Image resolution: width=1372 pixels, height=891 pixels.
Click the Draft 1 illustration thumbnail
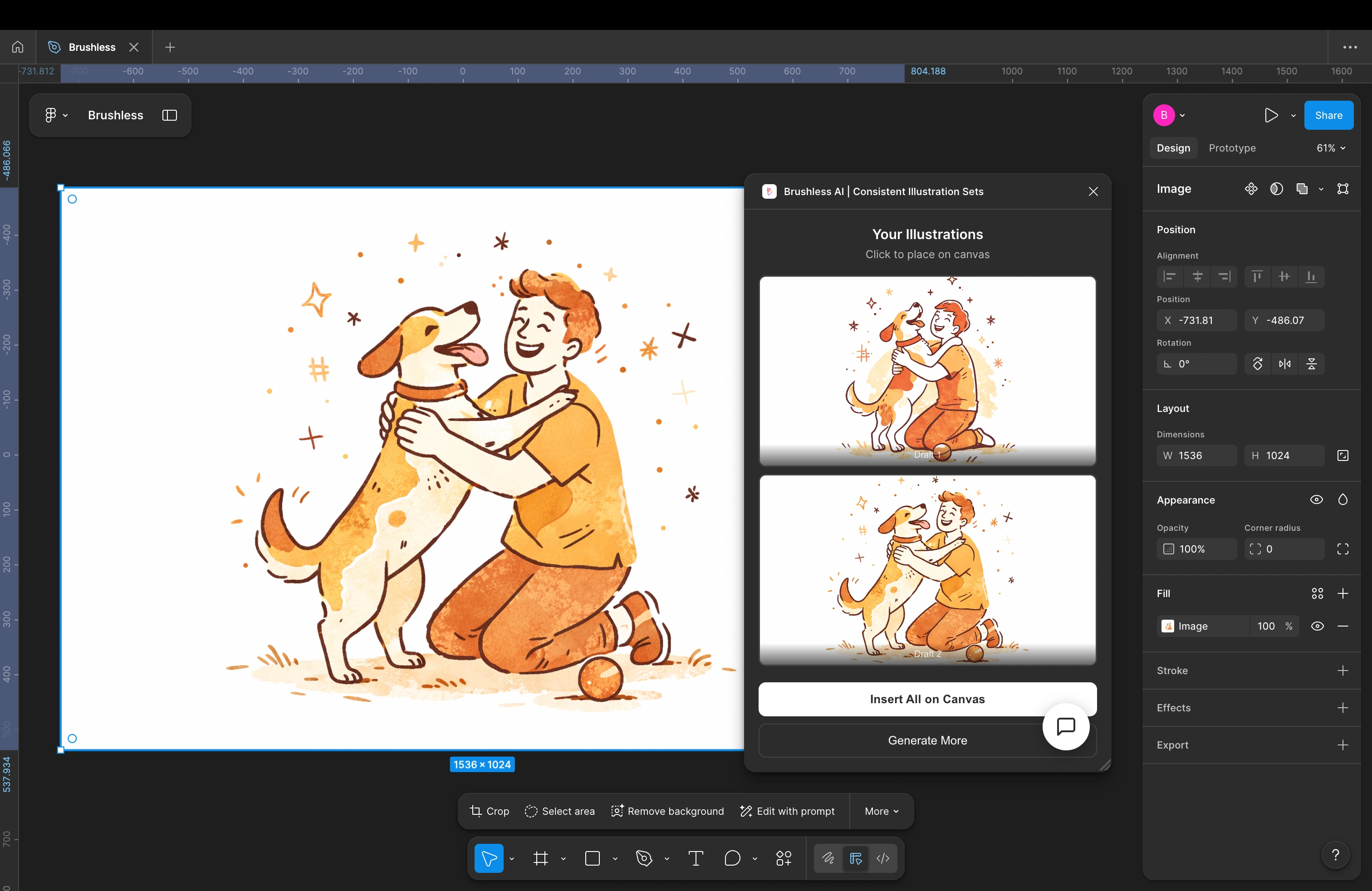(x=927, y=371)
